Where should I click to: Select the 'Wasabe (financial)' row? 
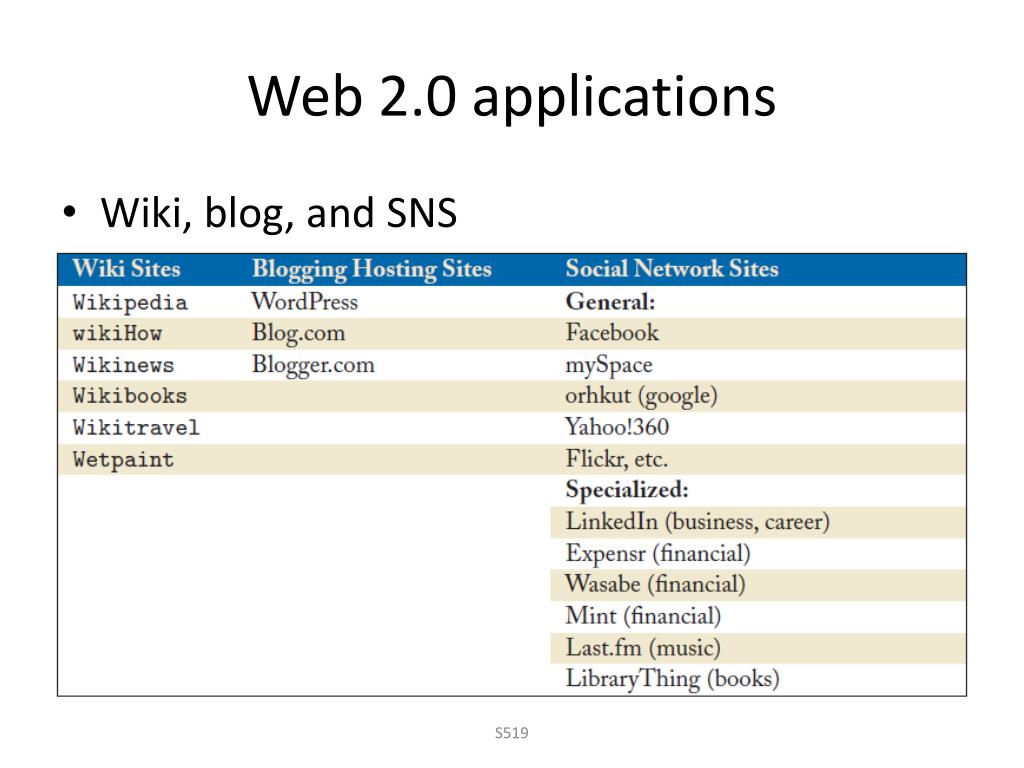(655, 584)
